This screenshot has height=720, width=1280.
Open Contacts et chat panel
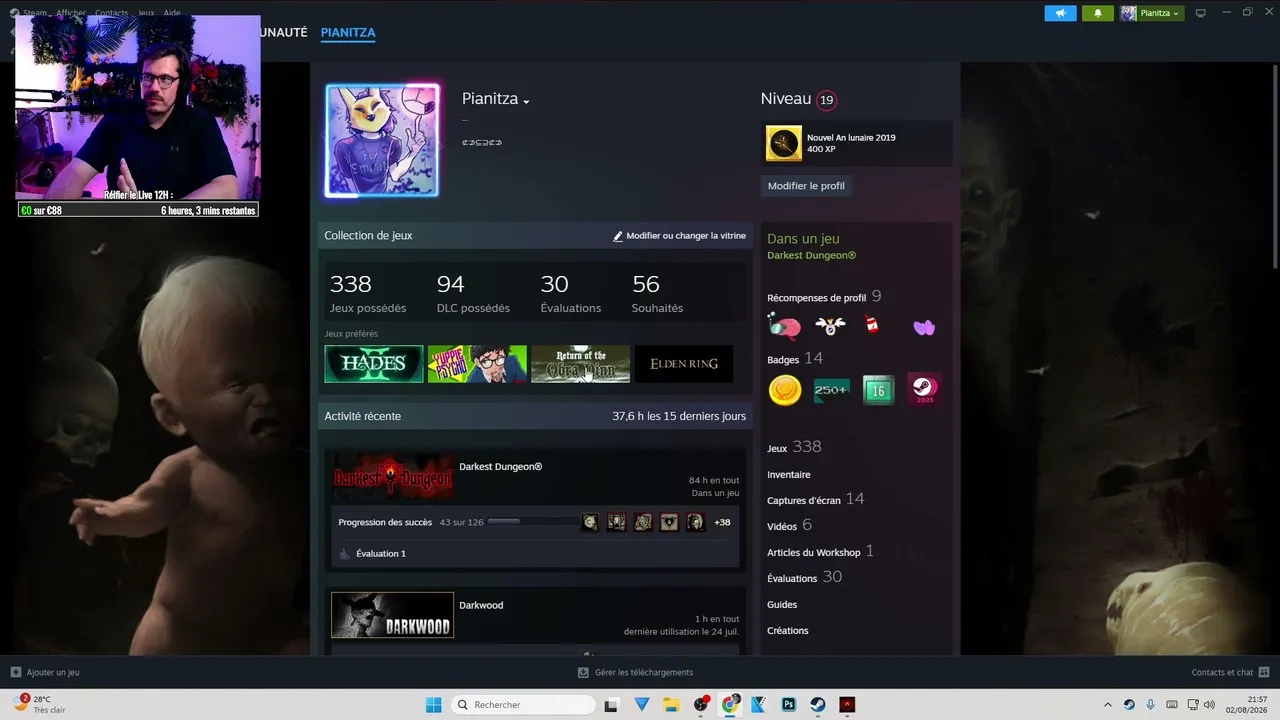pyautogui.click(x=1231, y=673)
